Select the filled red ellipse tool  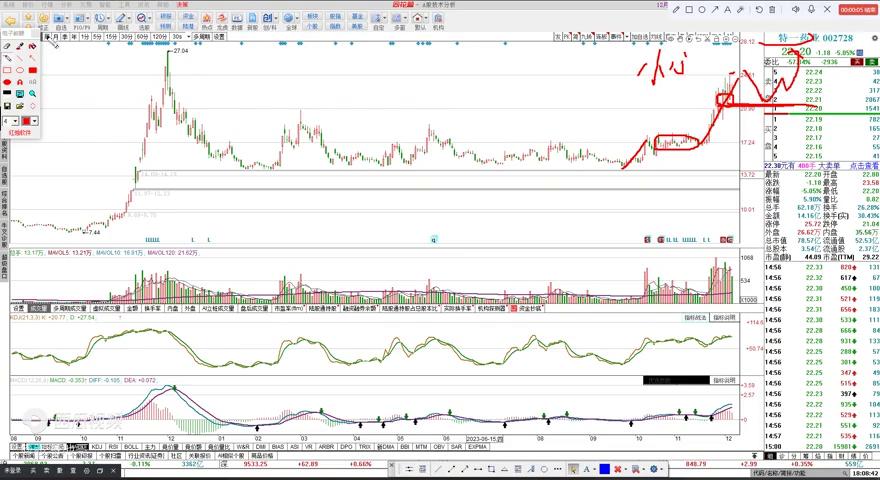coord(7,82)
